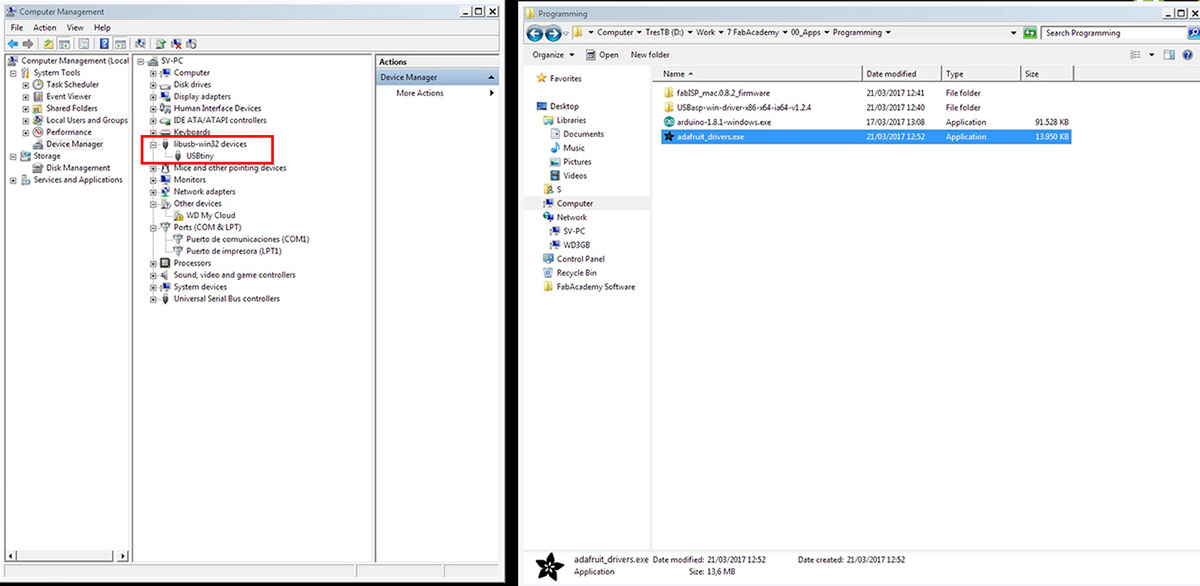Select WD3GB under Network
This screenshot has width=1200, height=586.
coord(577,245)
